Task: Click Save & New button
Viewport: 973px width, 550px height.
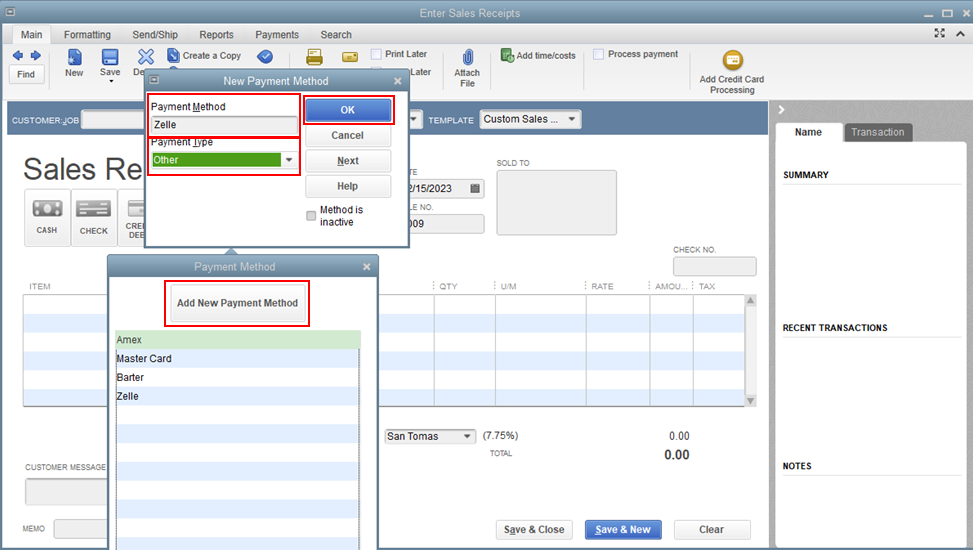Action: [623, 530]
